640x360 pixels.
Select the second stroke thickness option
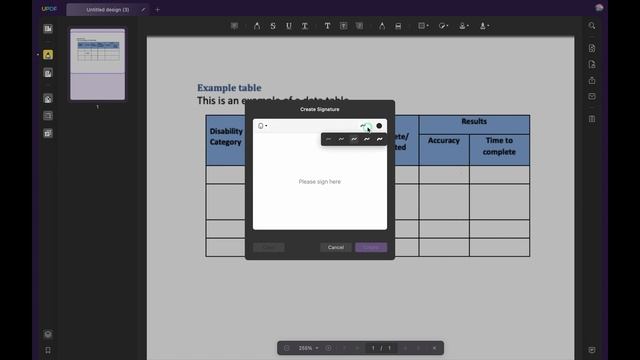pyautogui.click(x=341, y=139)
